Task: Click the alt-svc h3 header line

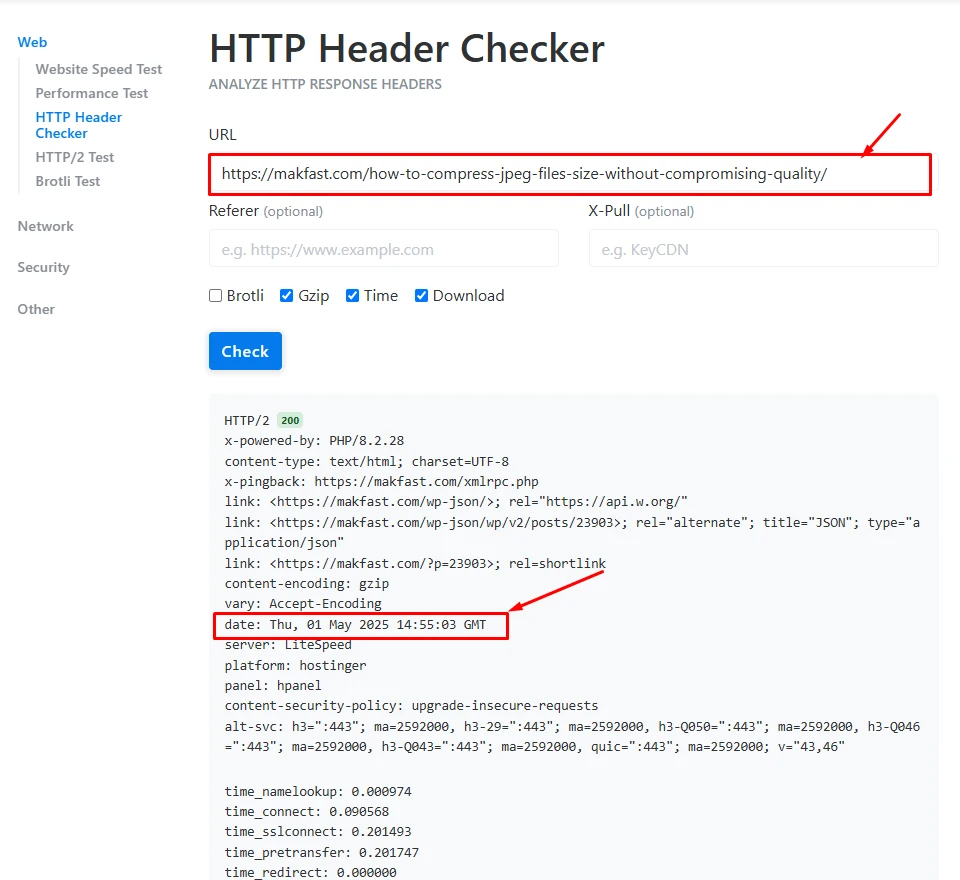Action: coord(572,737)
